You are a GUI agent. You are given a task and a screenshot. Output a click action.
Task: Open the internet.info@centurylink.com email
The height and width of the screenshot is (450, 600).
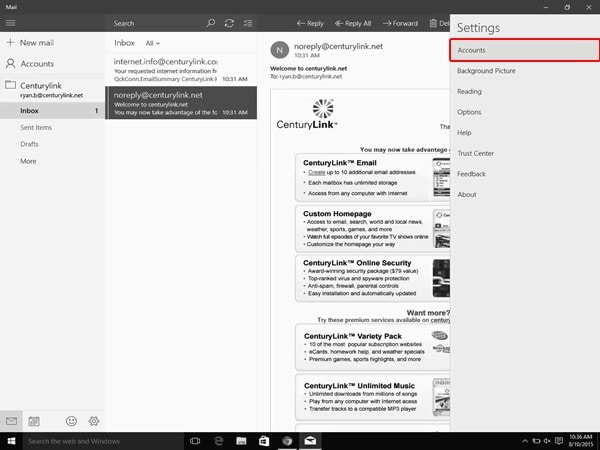tap(181, 67)
